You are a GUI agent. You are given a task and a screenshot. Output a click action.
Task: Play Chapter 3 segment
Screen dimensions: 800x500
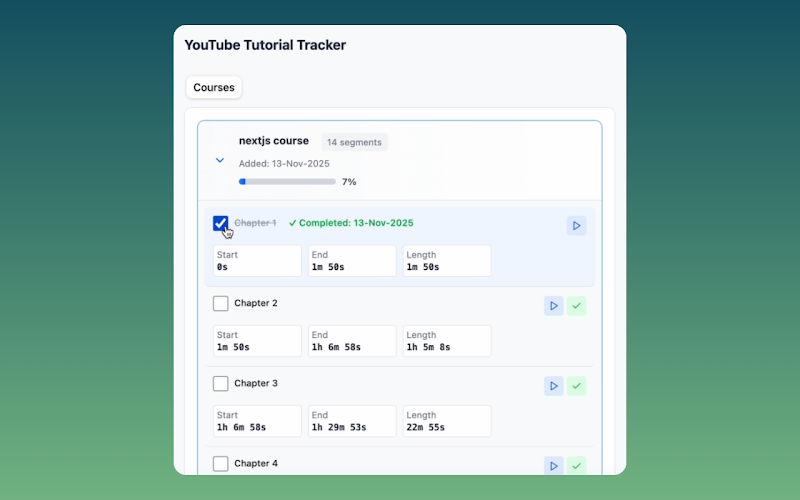(554, 386)
